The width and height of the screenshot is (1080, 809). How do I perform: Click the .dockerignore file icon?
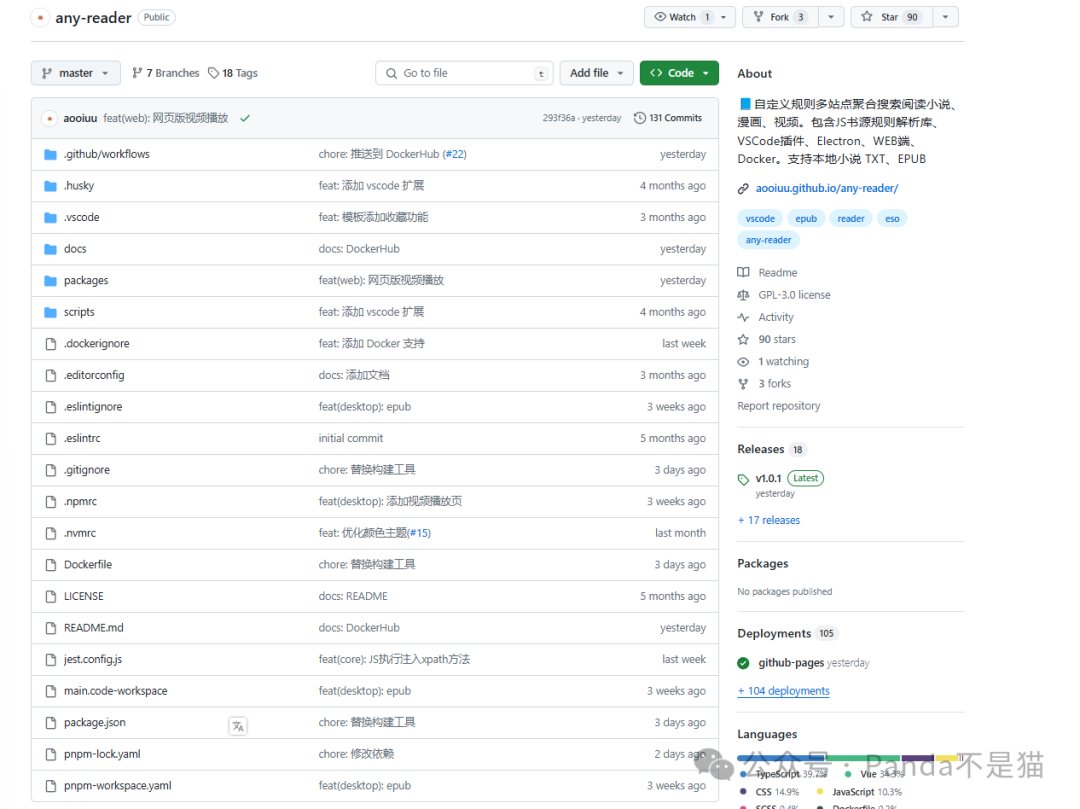50,344
